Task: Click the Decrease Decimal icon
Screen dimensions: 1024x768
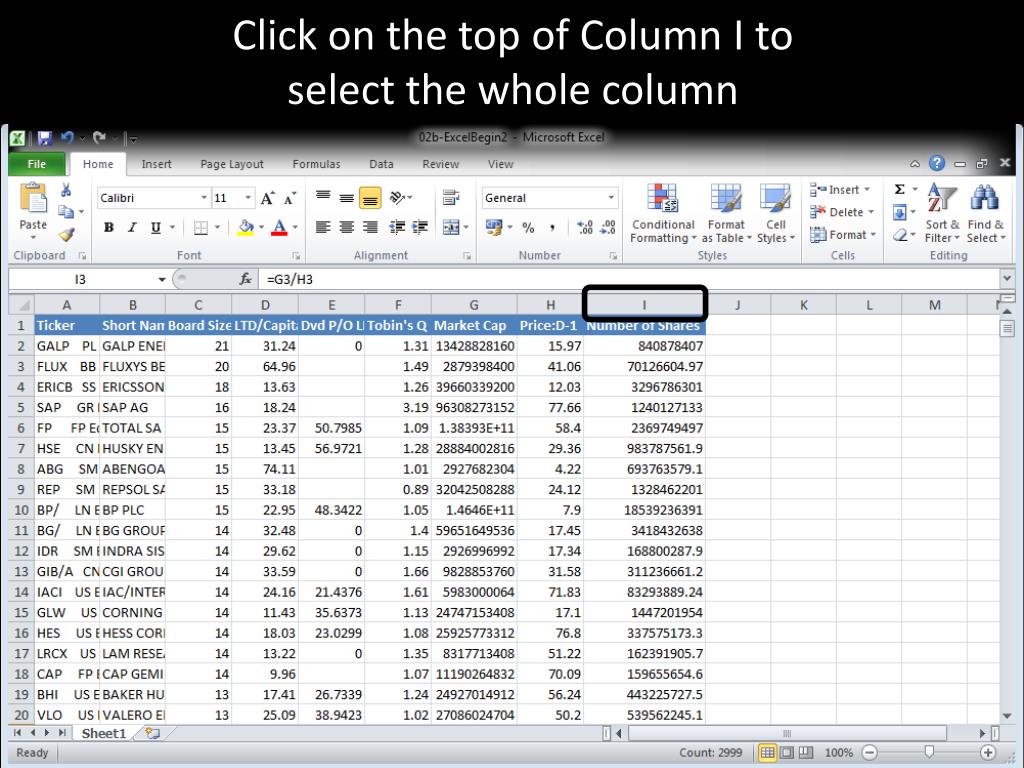Action: (608, 227)
